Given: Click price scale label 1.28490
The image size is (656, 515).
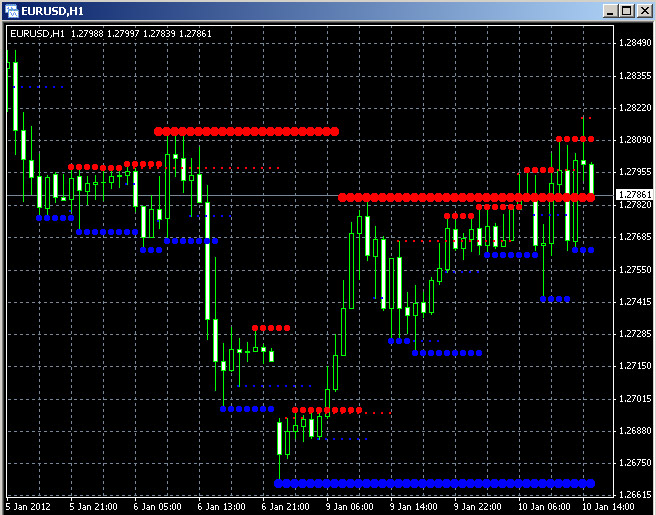Looking at the screenshot, I should point(635,43).
